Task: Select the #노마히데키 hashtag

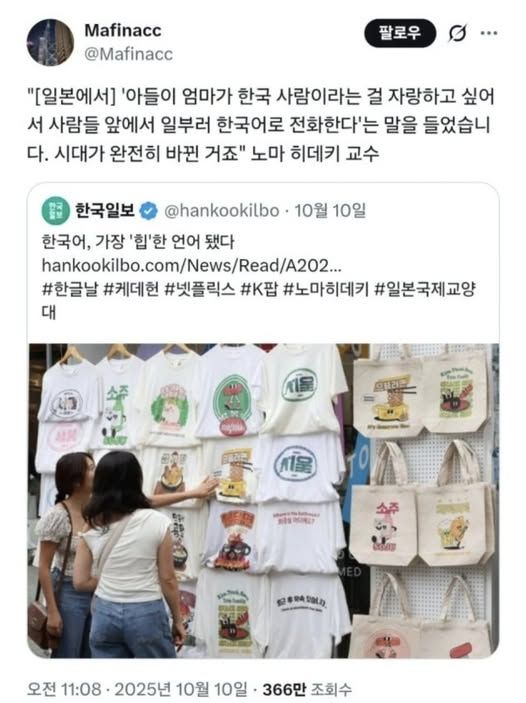Action: click(x=326, y=289)
